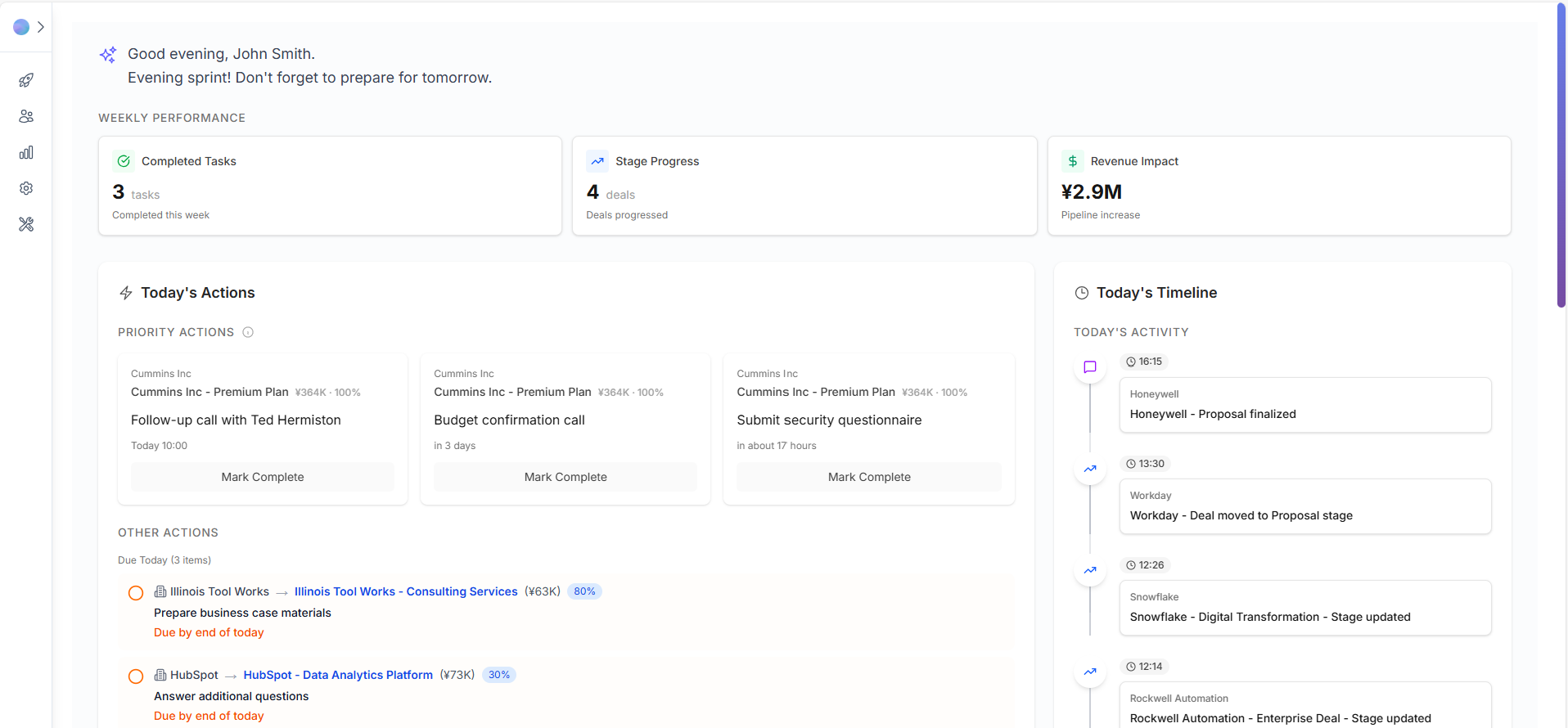Mark the HubSpot task circle complete
The image size is (1568, 728).
pyautogui.click(x=136, y=676)
